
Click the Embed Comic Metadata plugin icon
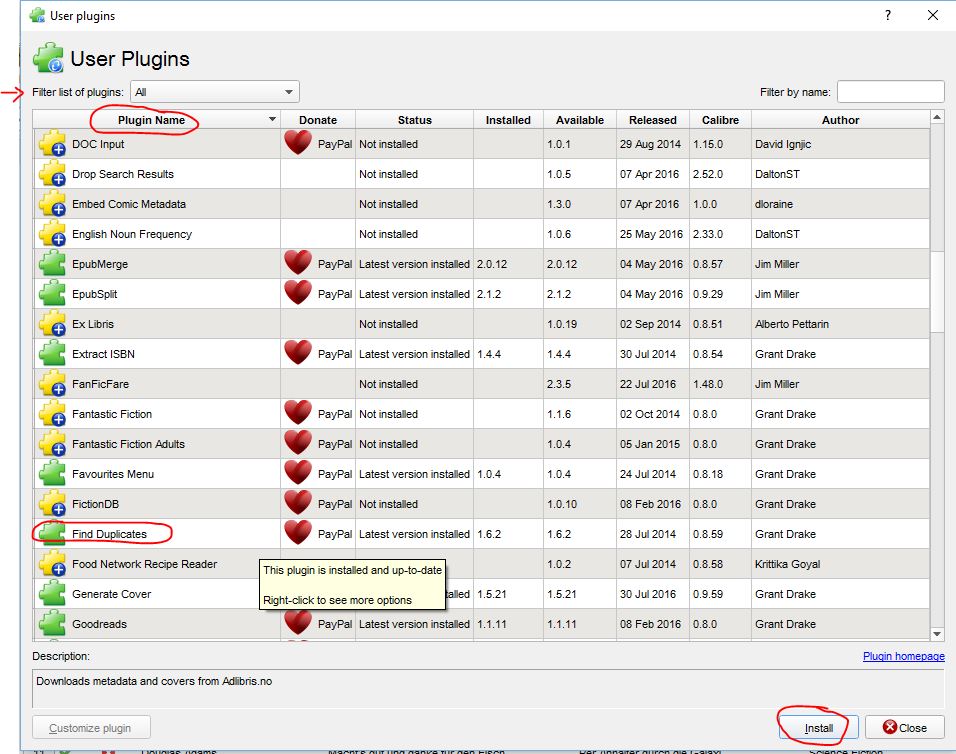[x=52, y=204]
